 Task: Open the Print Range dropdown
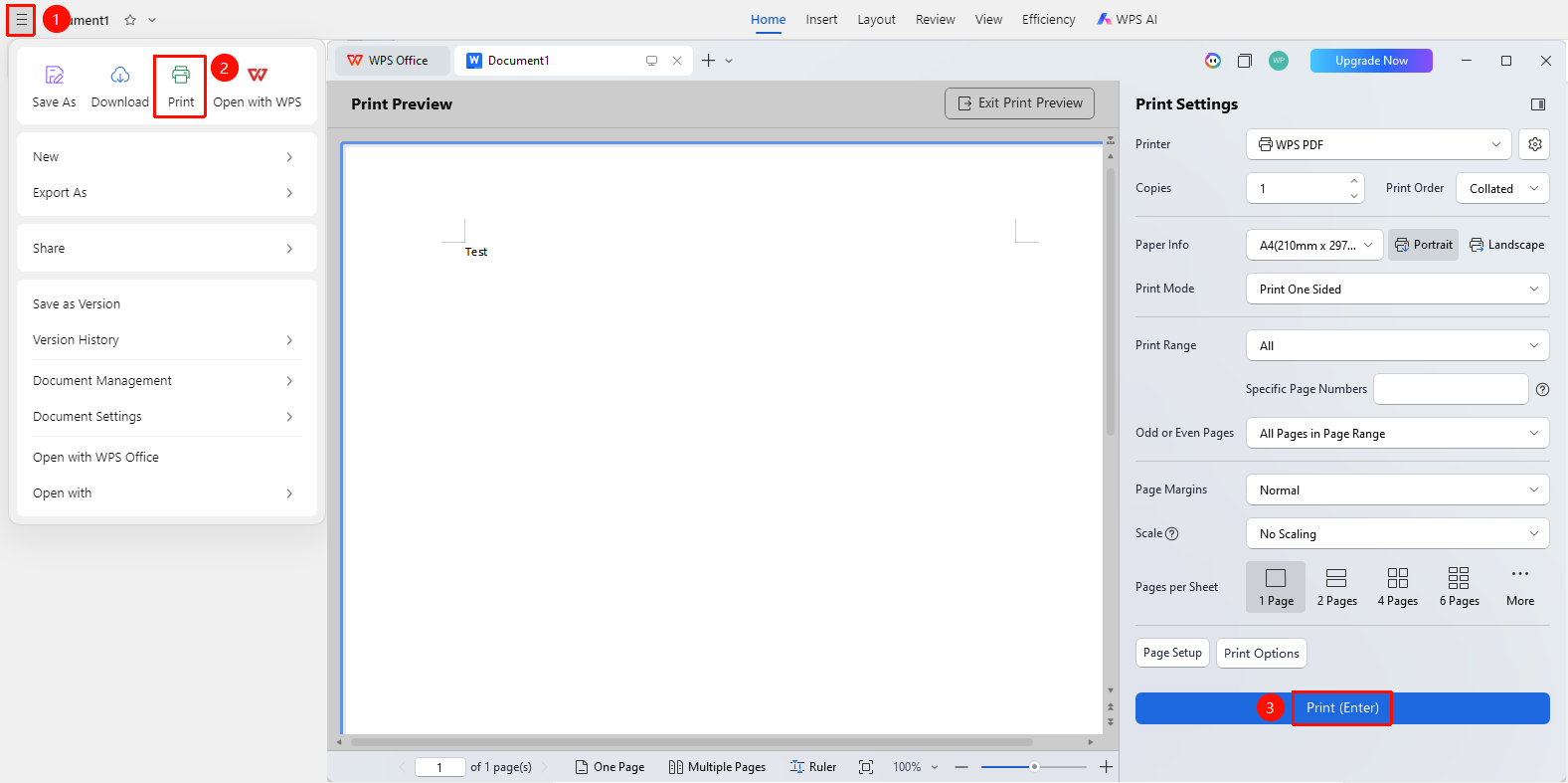[x=1398, y=345]
